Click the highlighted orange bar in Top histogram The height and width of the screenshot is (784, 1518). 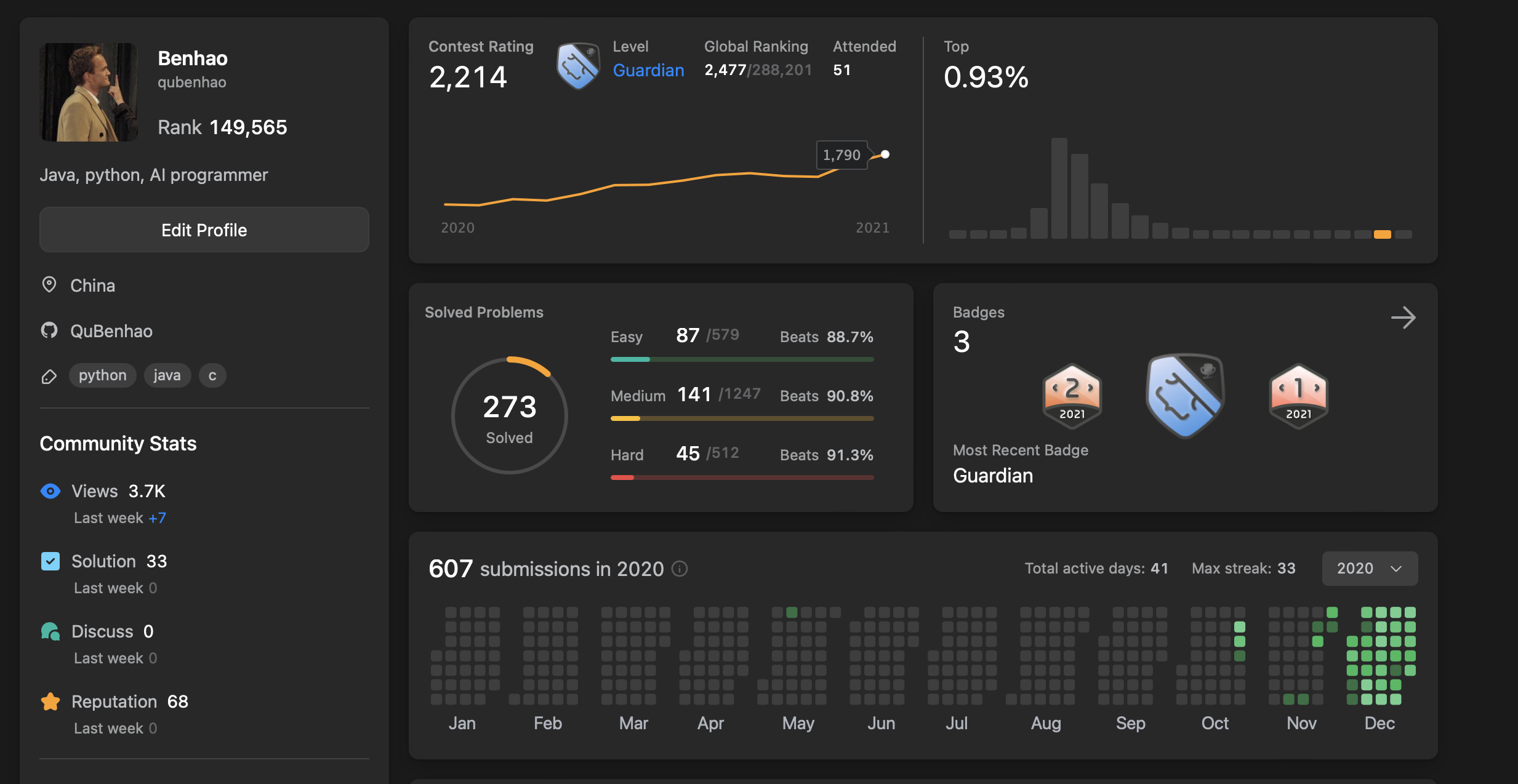pos(1382,234)
